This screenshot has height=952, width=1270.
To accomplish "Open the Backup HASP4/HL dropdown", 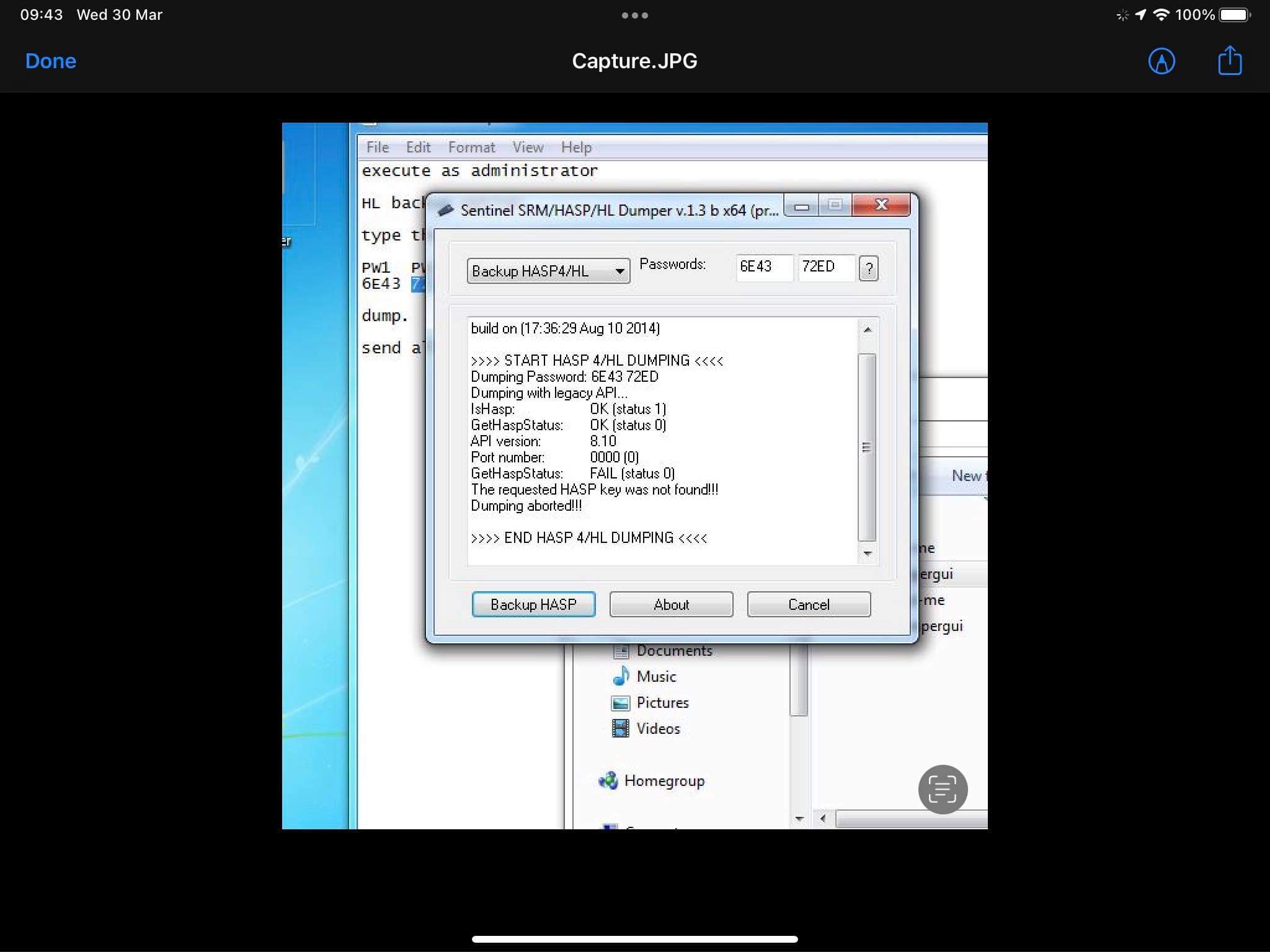I will point(548,271).
